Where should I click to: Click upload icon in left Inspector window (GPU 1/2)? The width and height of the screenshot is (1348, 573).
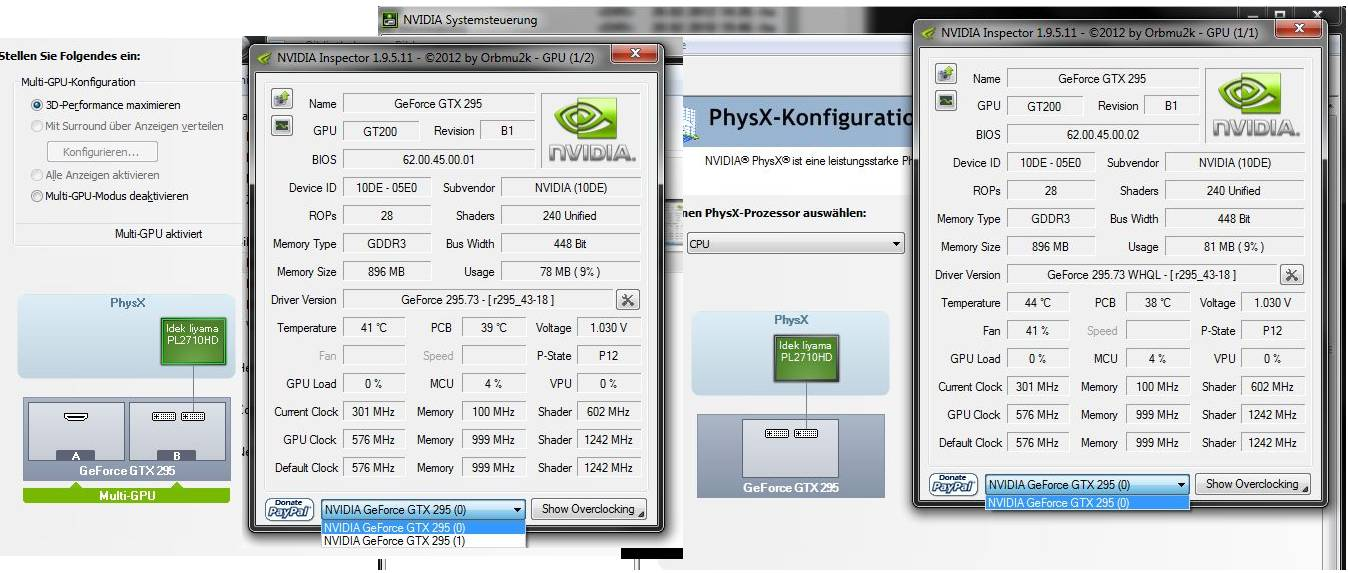pyautogui.click(x=282, y=99)
